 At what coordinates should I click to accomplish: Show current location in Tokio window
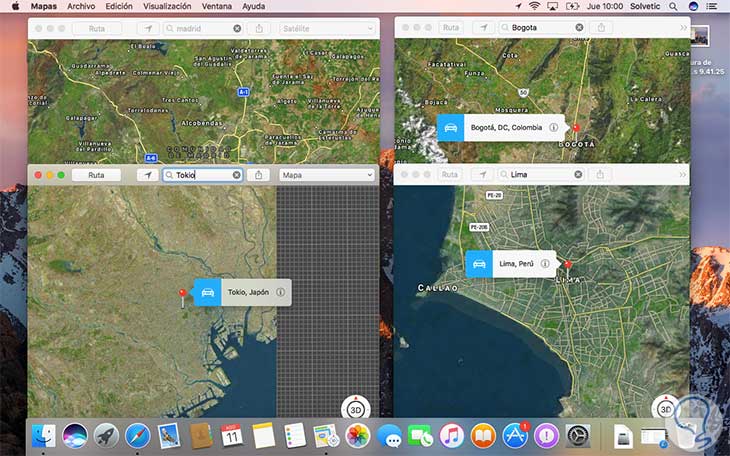[148, 175]
